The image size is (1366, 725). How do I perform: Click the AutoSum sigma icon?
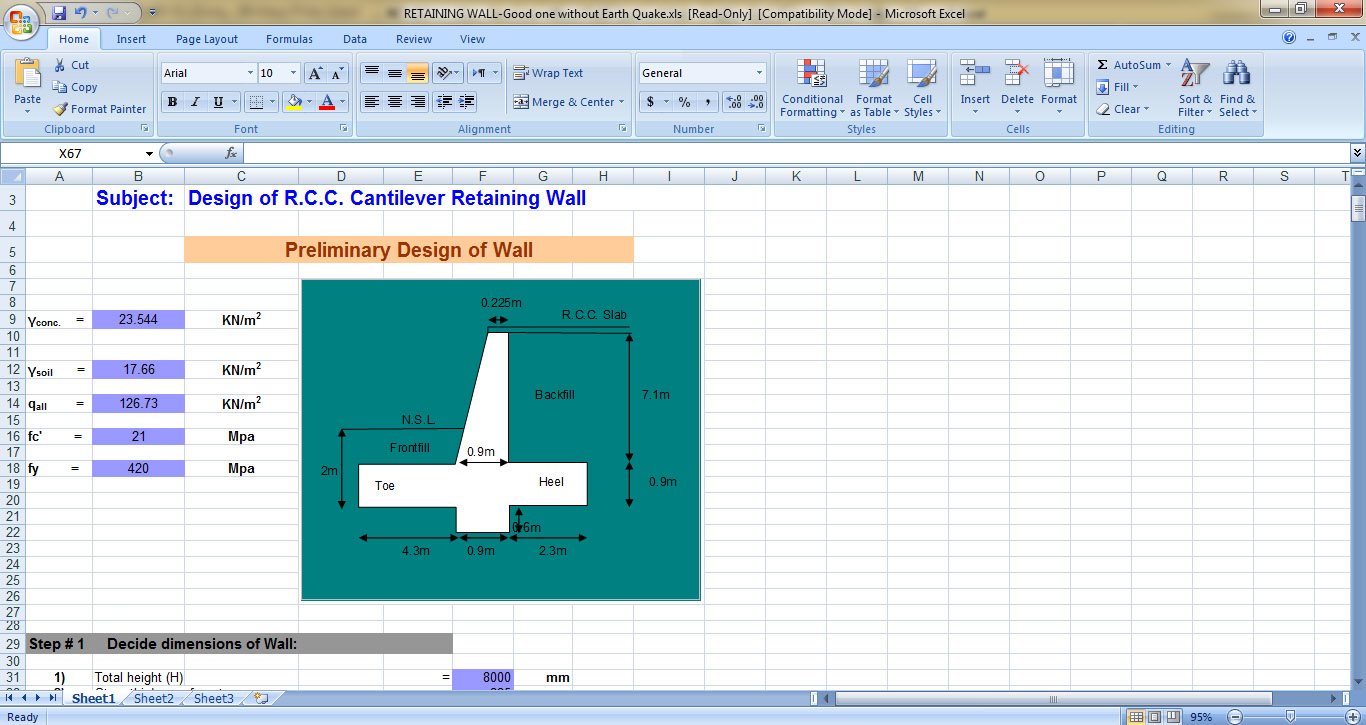click(x=1102, y=65)
